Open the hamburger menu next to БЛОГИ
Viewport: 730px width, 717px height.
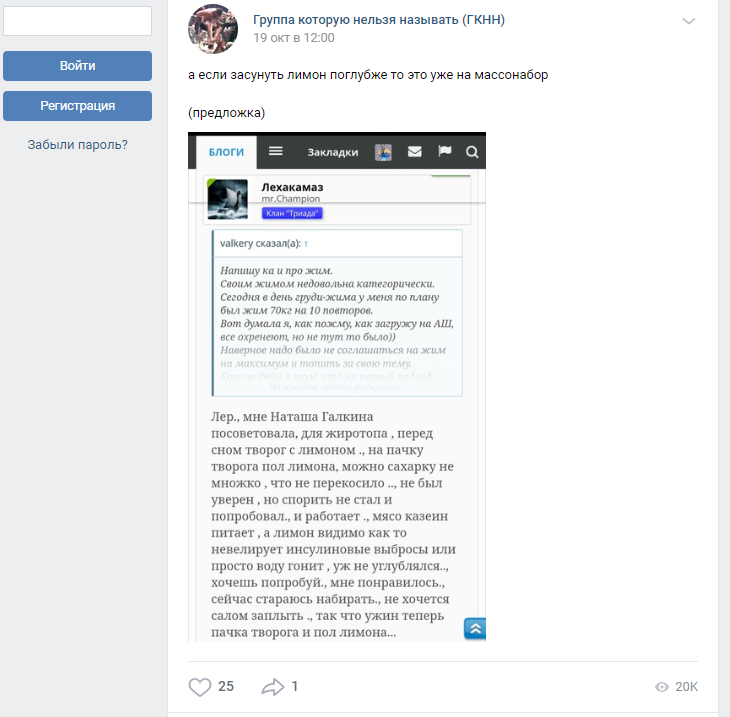276,151
